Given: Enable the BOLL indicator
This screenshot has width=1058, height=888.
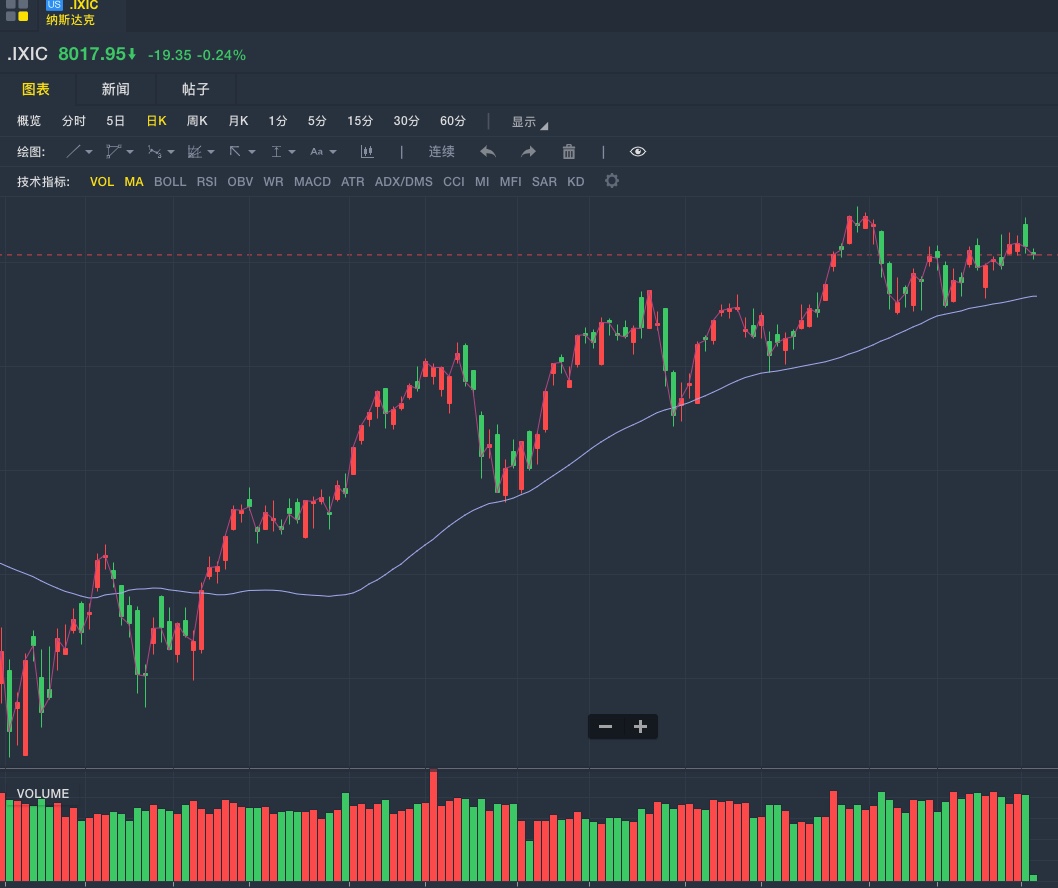Looking at the screenshot, I should [170, 182].
